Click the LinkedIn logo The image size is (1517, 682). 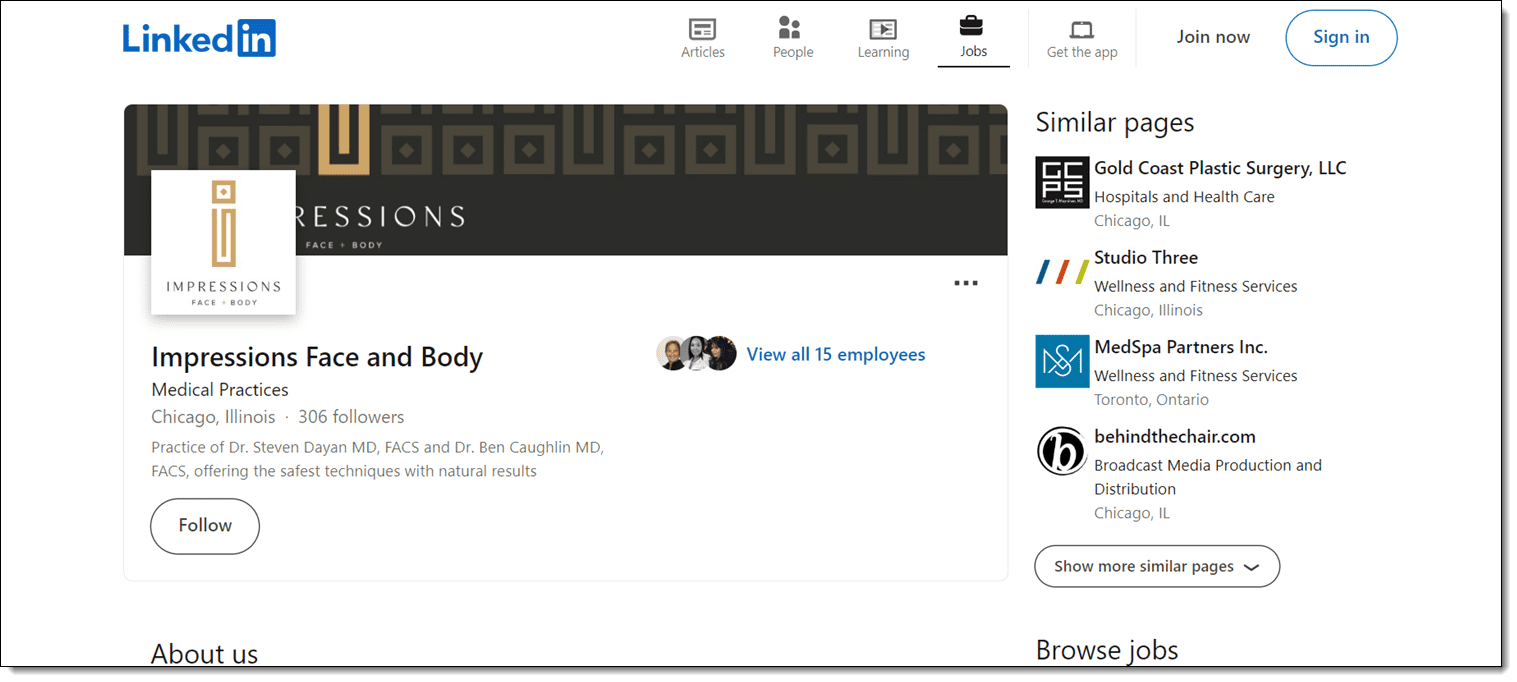pos(199,38)
